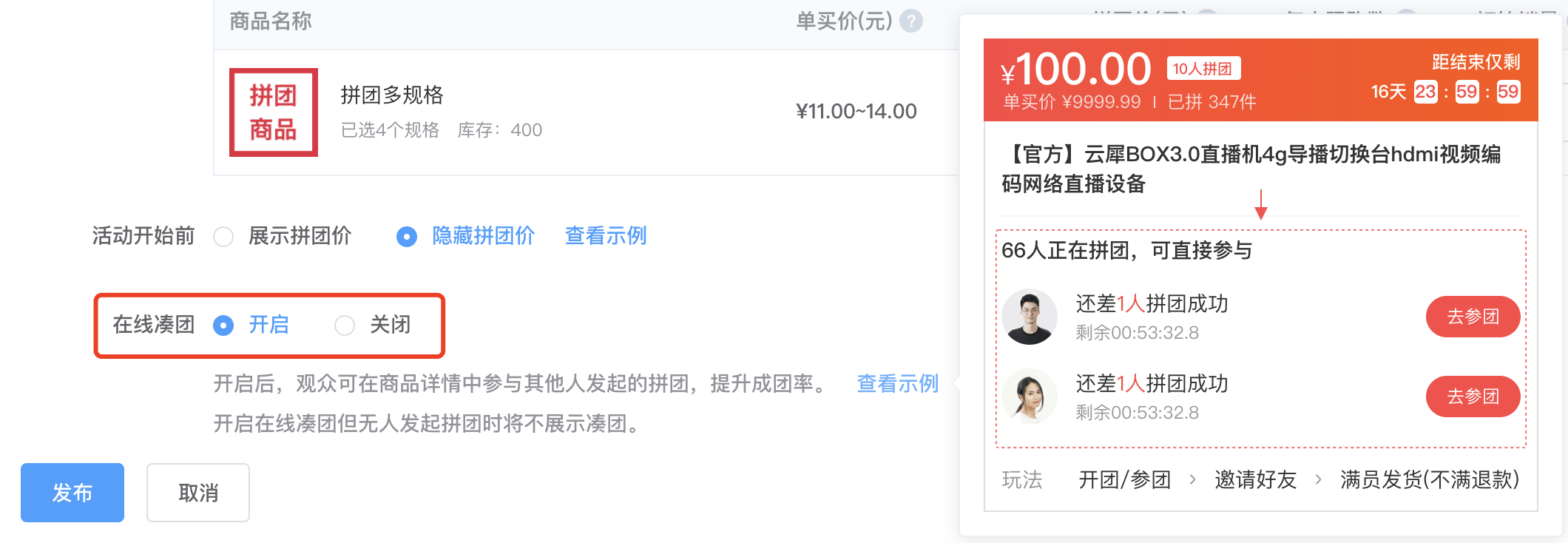Click the female user avatar
Viewport: 1568px width, 543px height.
[1030, 397]
